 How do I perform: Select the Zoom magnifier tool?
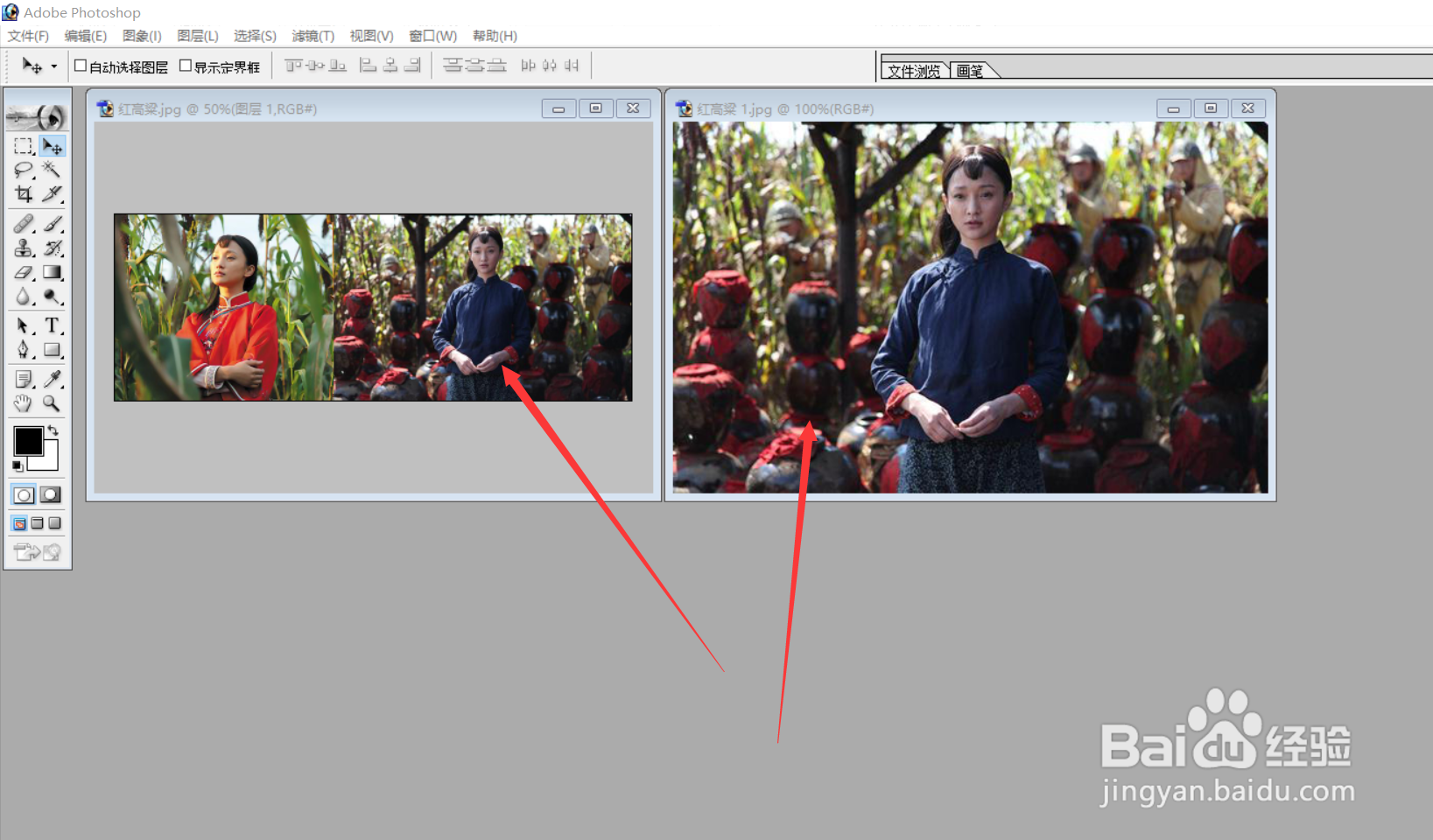point(53,403)
